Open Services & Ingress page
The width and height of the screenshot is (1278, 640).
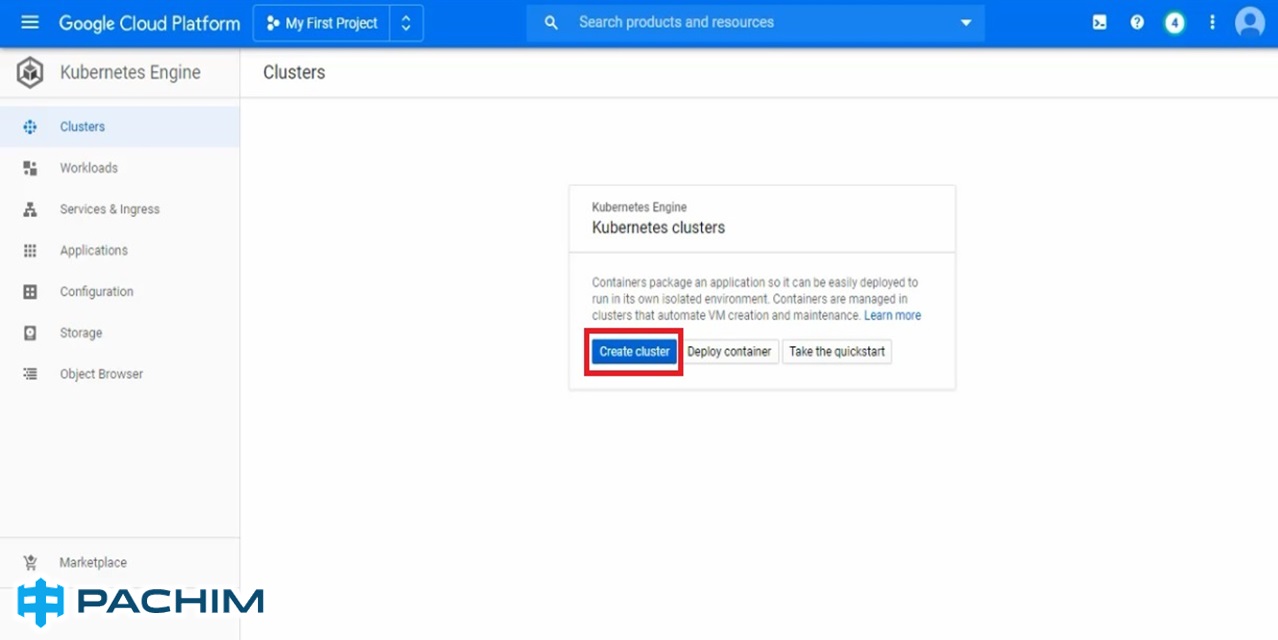click(x=120, y=209)
